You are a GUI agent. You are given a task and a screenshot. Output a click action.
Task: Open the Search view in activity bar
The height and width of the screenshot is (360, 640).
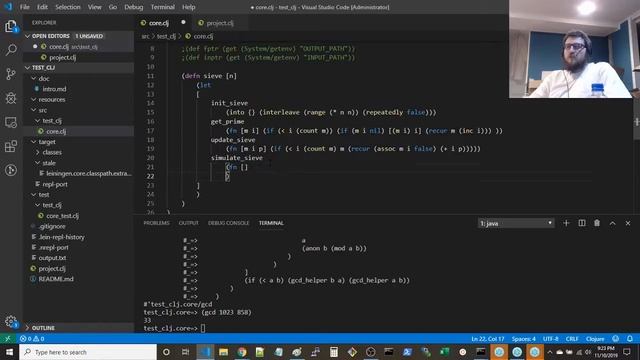[11, 50]
